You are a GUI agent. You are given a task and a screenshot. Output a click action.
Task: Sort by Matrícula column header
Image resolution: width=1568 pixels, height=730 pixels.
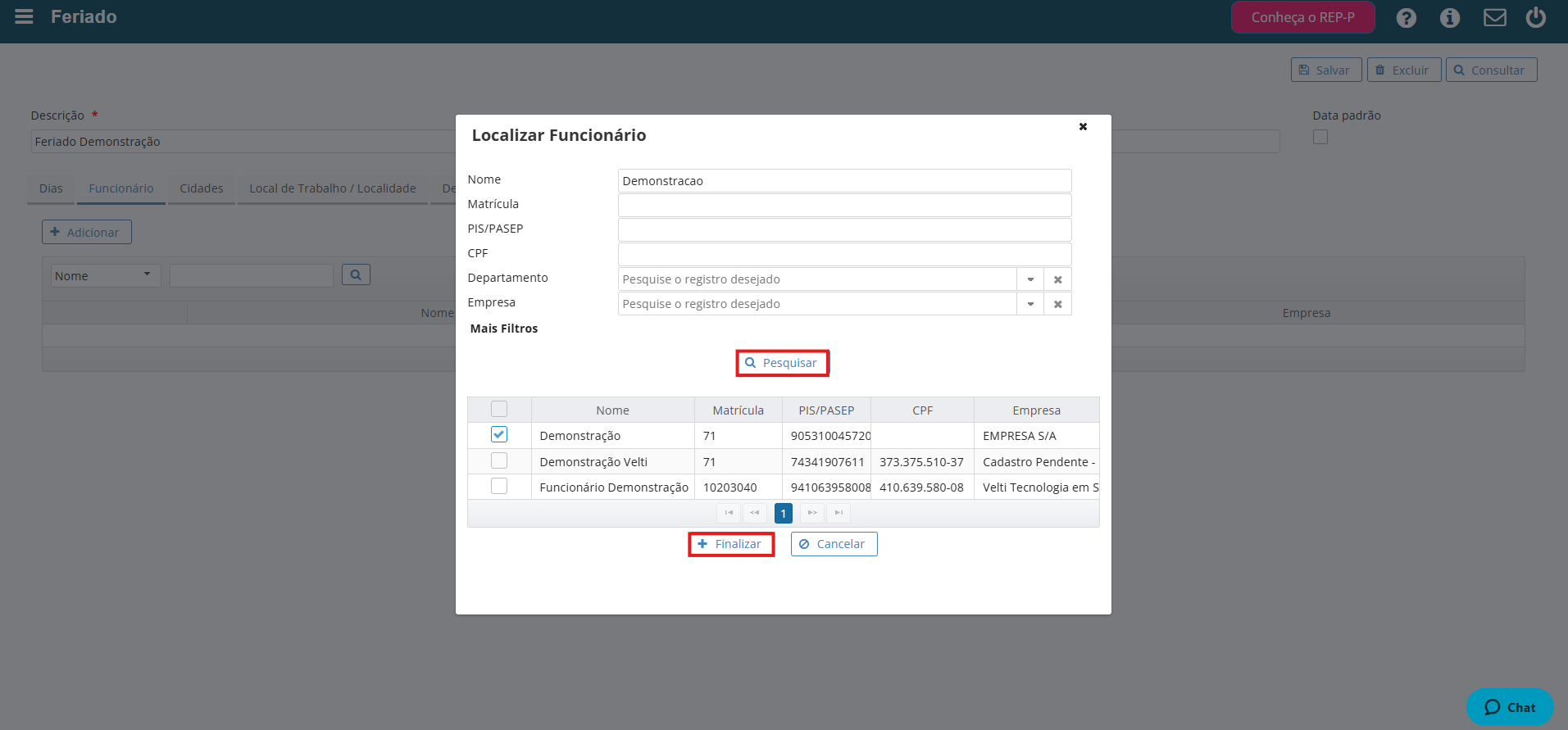tap(738, 410)
